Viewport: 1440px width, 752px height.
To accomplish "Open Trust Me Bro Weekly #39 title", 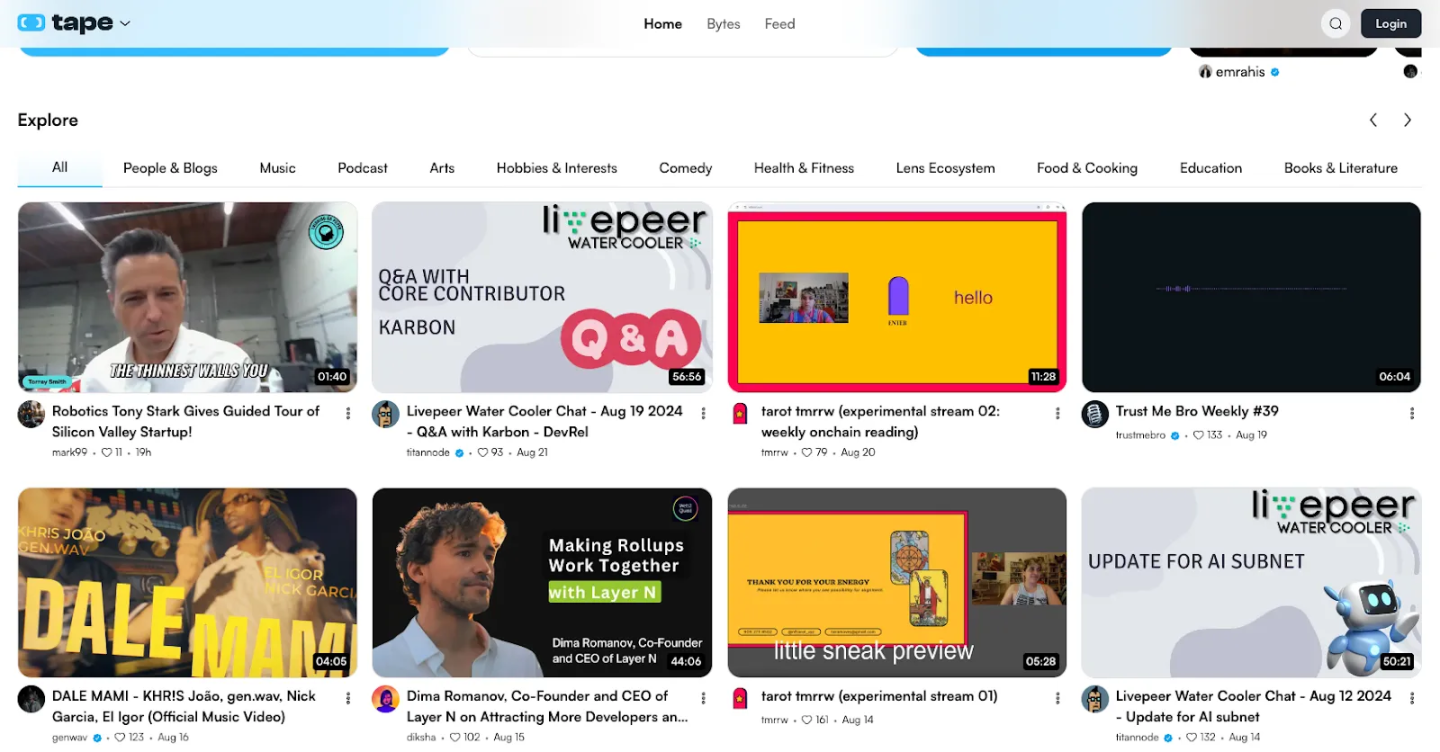I will point(1197,411).
